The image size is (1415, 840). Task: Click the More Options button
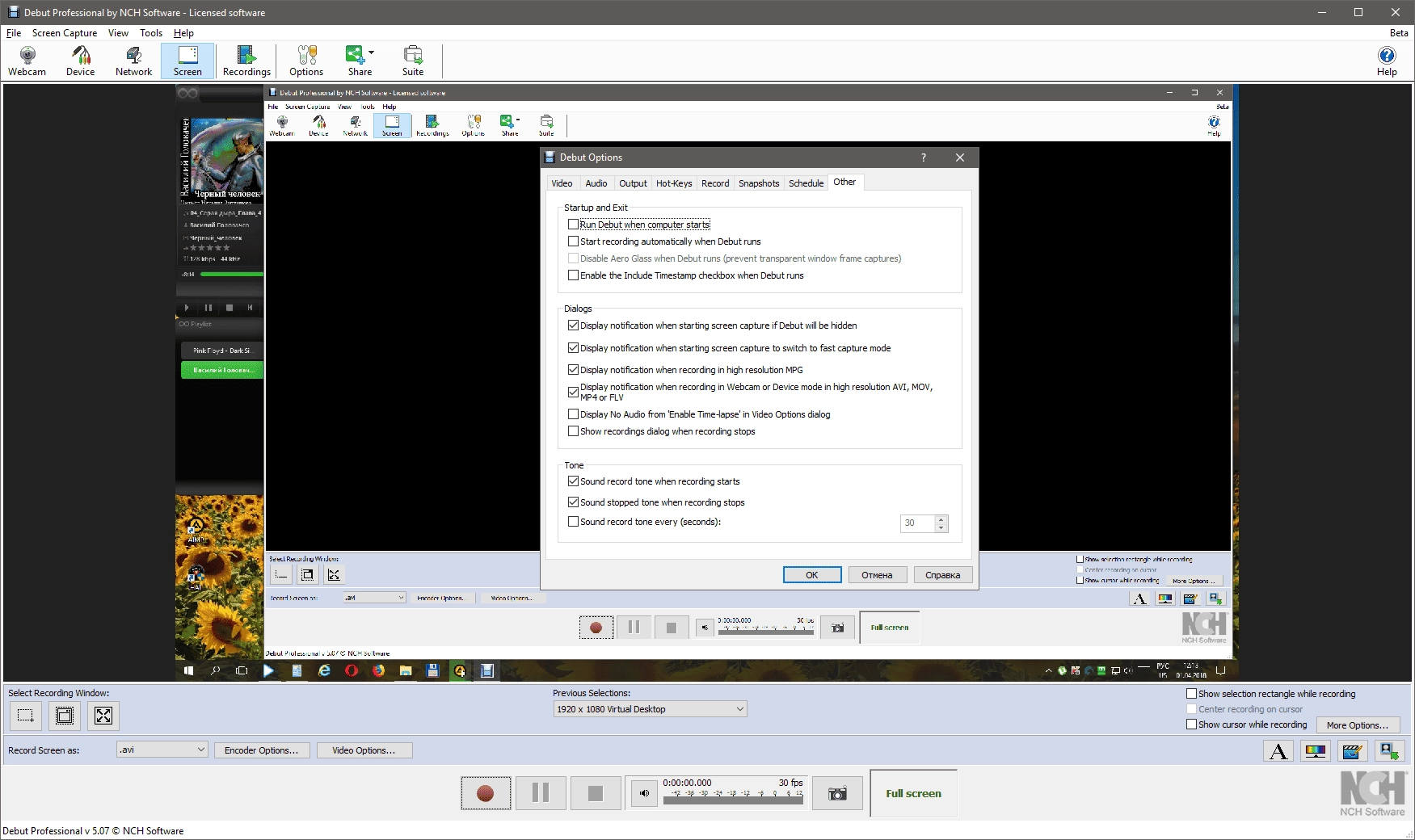(1358, 725)
